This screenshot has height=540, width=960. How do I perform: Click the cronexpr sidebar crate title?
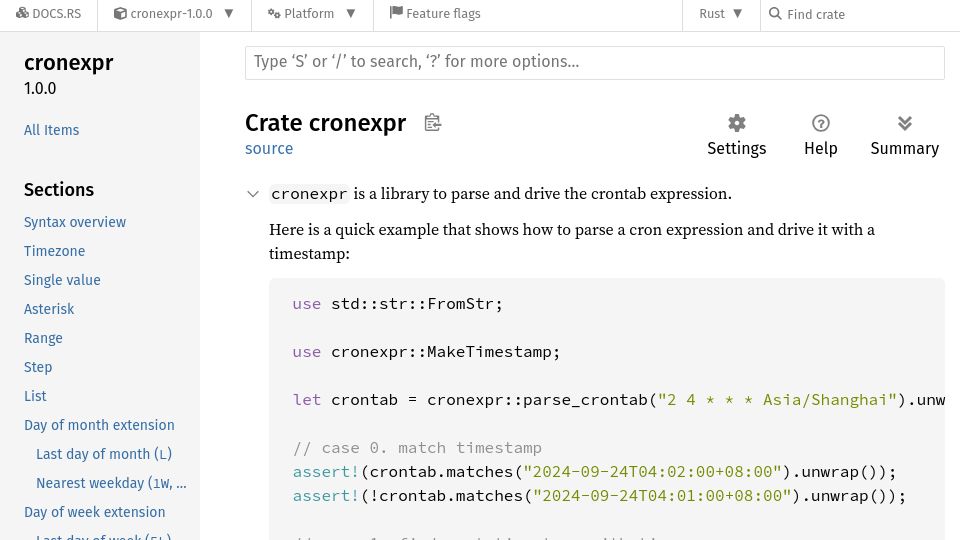point(69,62)
